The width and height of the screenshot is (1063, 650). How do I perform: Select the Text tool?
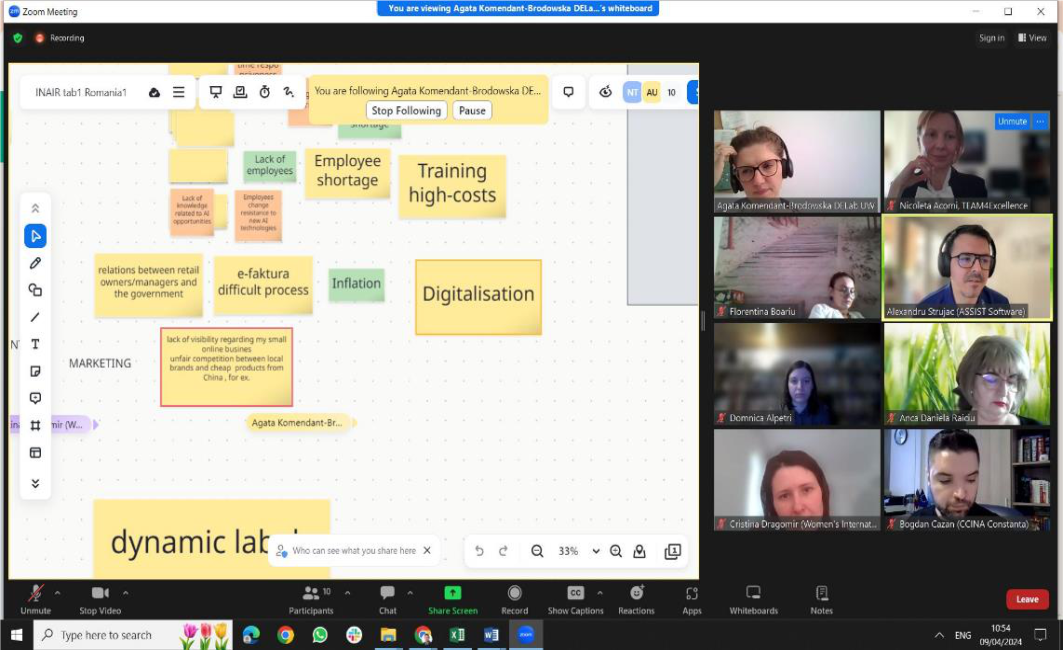(35, 344)
